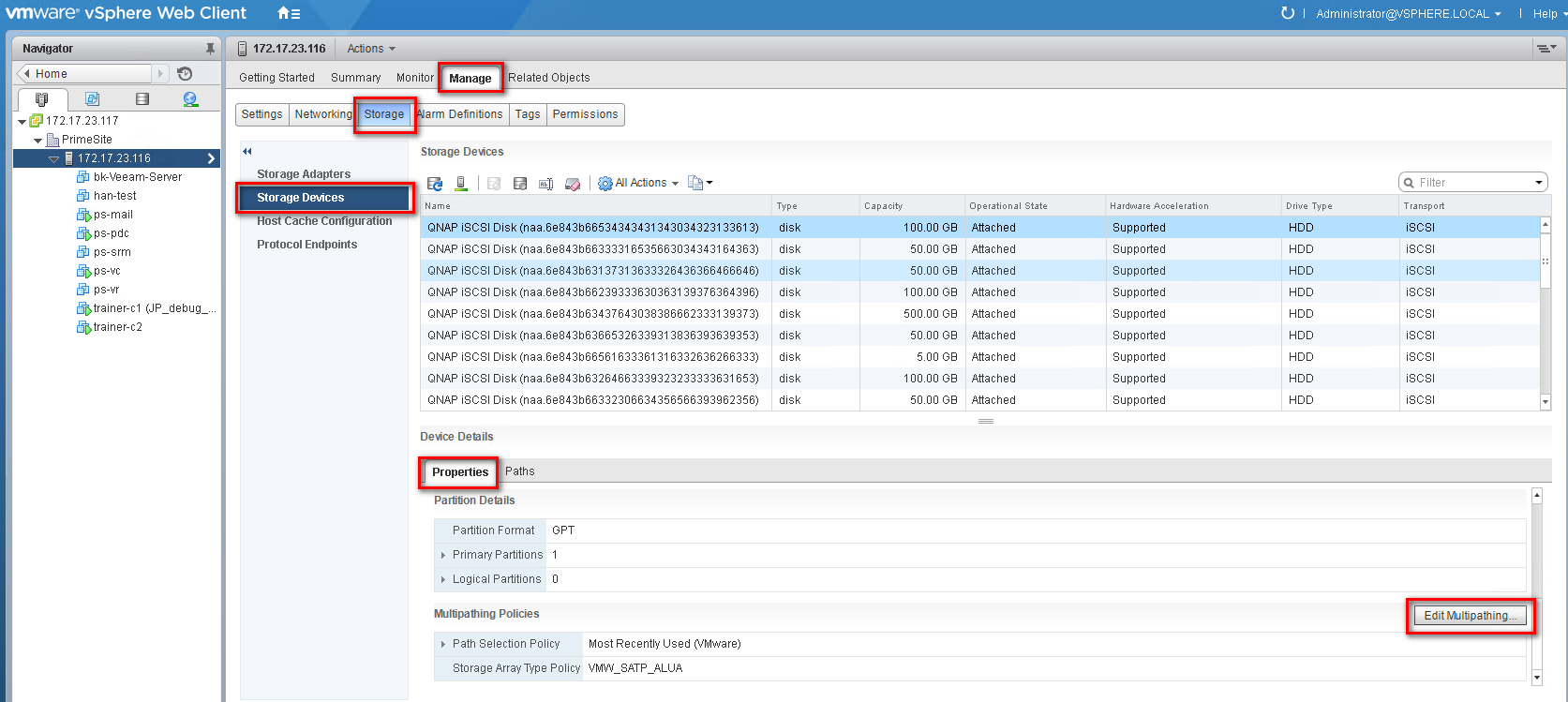Open the copy/export dropdown icon
Viewport: 1568px width, 702px height.
click(x=700, y=183)
